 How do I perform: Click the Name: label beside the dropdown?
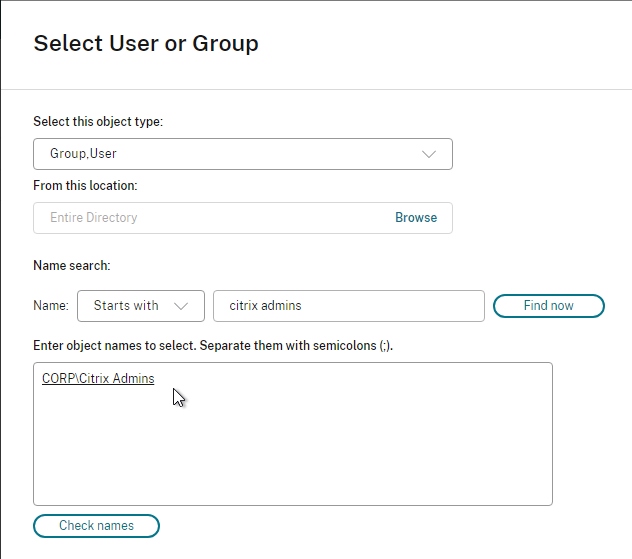pyautogui.click(x=51, y=305)
